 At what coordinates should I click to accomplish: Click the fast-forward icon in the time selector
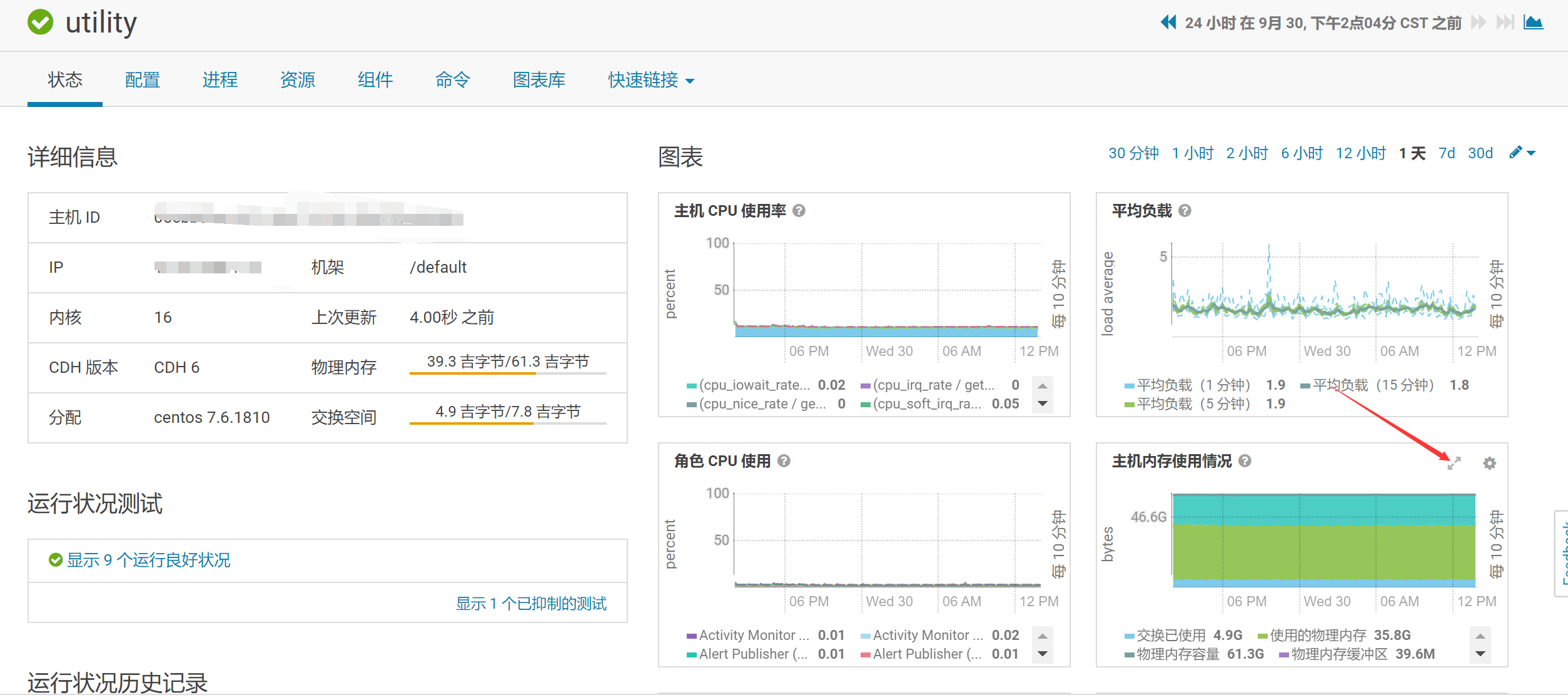(x=1478, y=23)
